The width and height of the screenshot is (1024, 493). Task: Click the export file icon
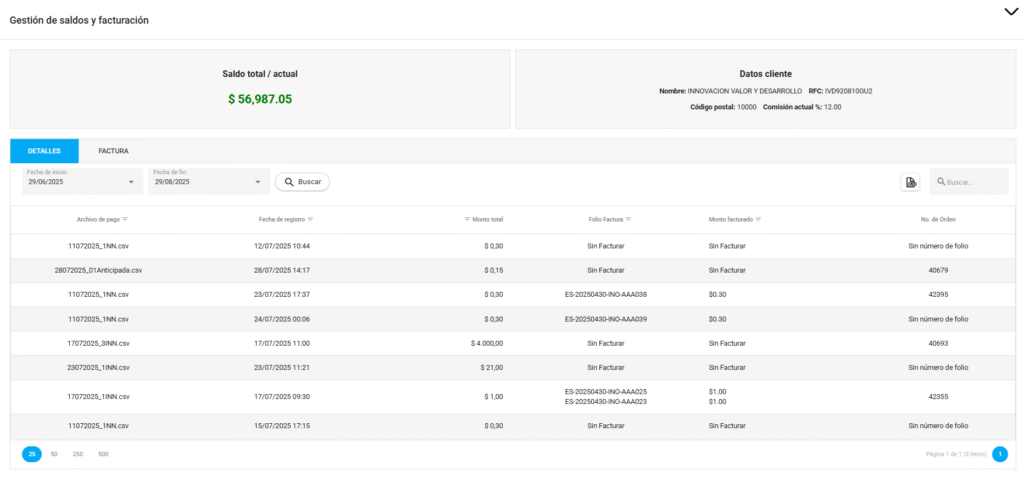pos(910,182)
